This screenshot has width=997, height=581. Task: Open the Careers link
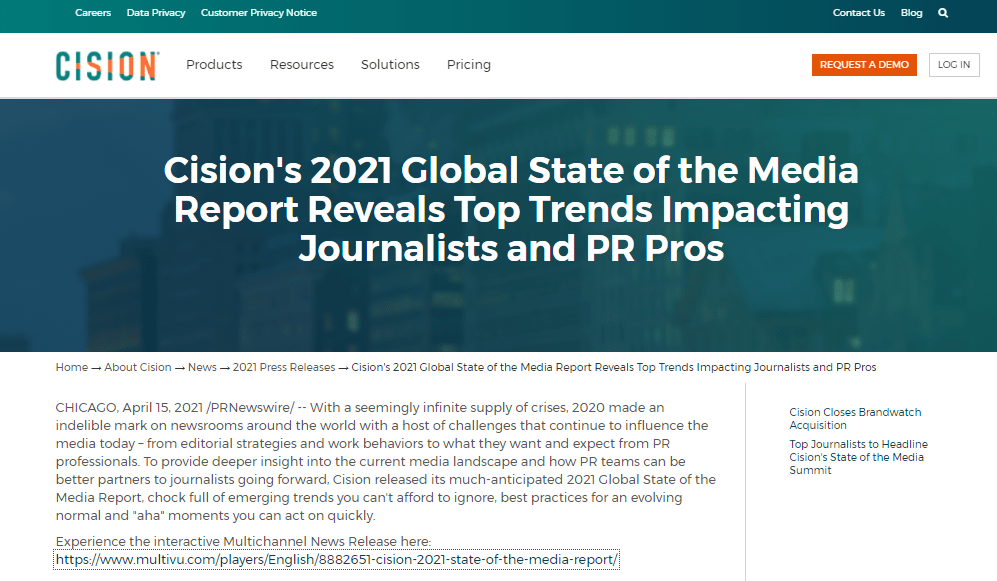pyautogui.click(x=93, y=13)
